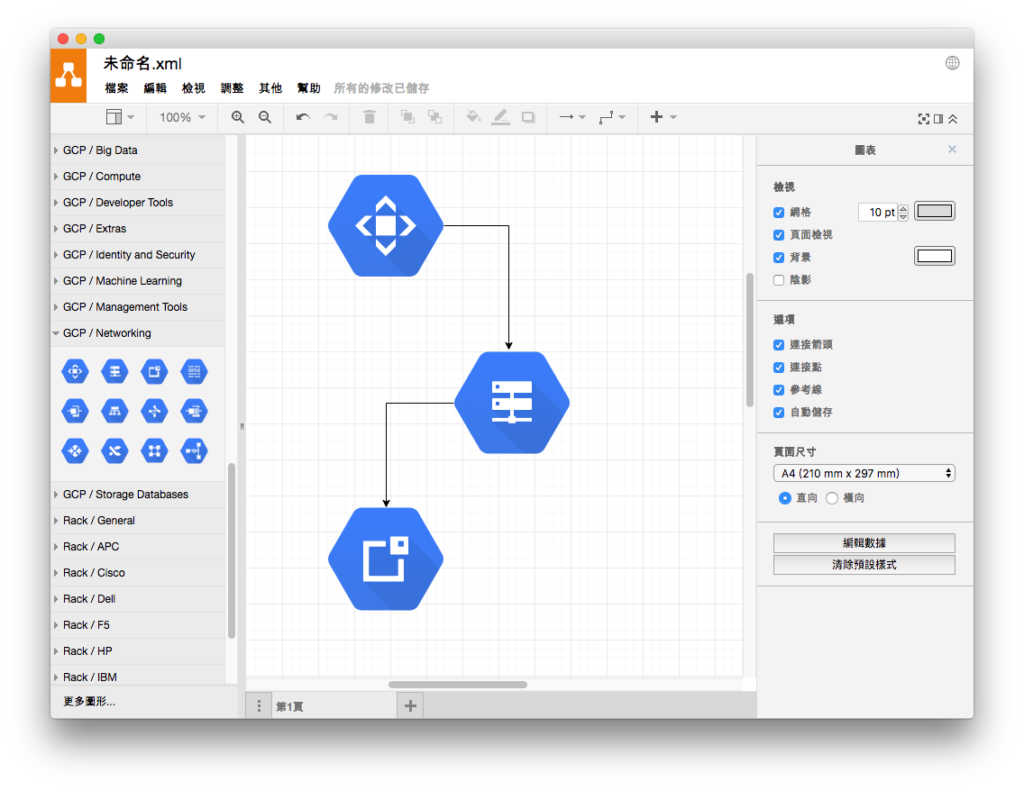Select the first GCP Networking shape thumbnail
Image resolution: width=1024 pixels, height=791 pixels.
click(75, 372)
